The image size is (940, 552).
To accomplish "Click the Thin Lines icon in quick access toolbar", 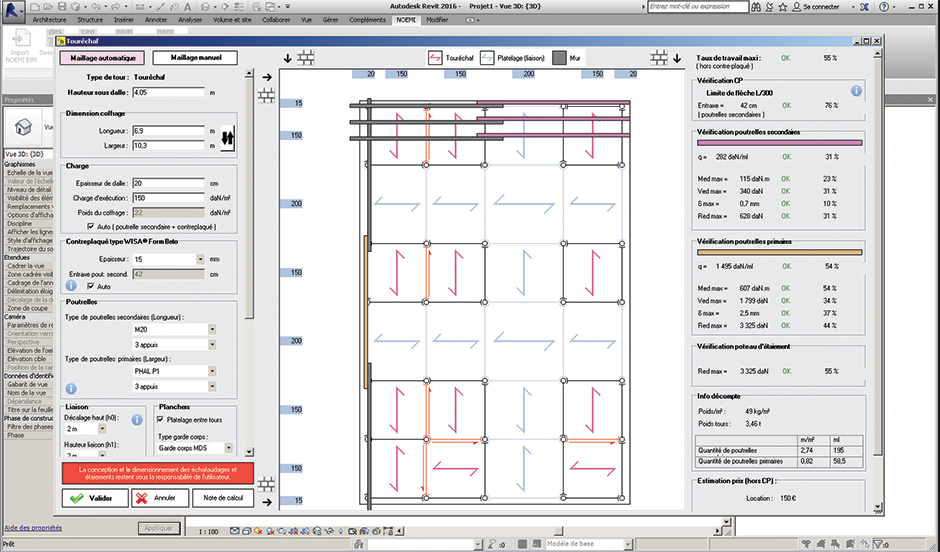I will pos(240,7).
